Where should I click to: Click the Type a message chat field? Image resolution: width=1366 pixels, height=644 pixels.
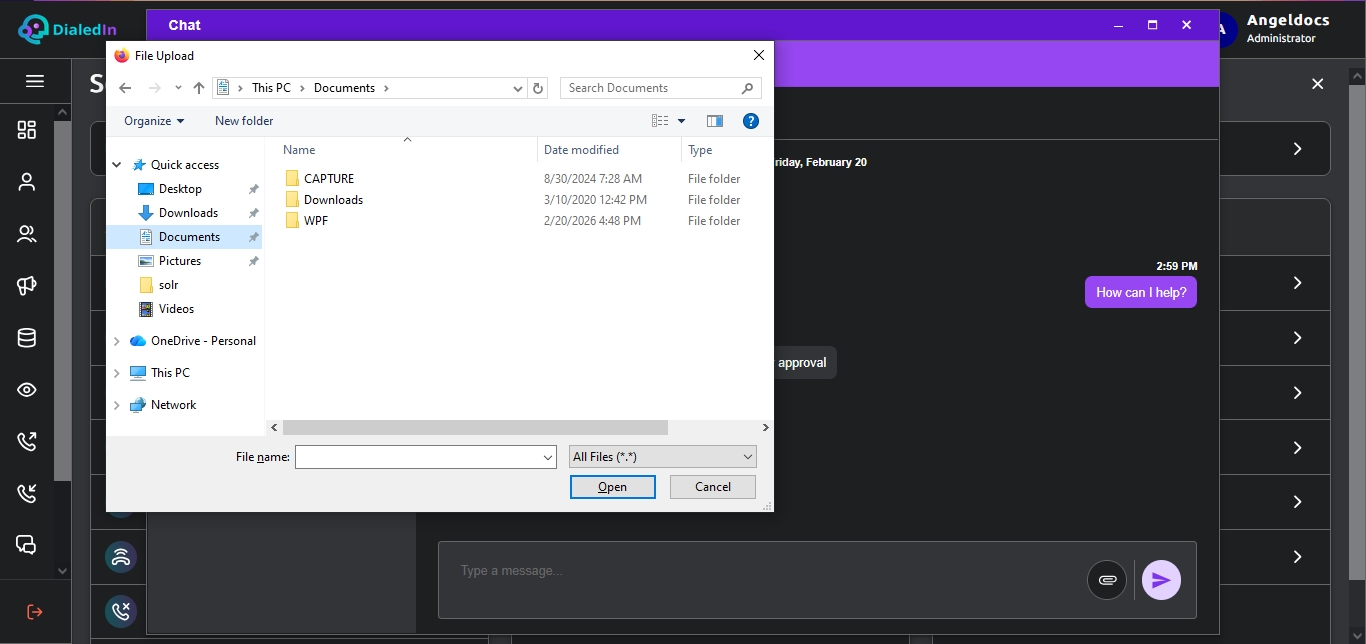760,571
